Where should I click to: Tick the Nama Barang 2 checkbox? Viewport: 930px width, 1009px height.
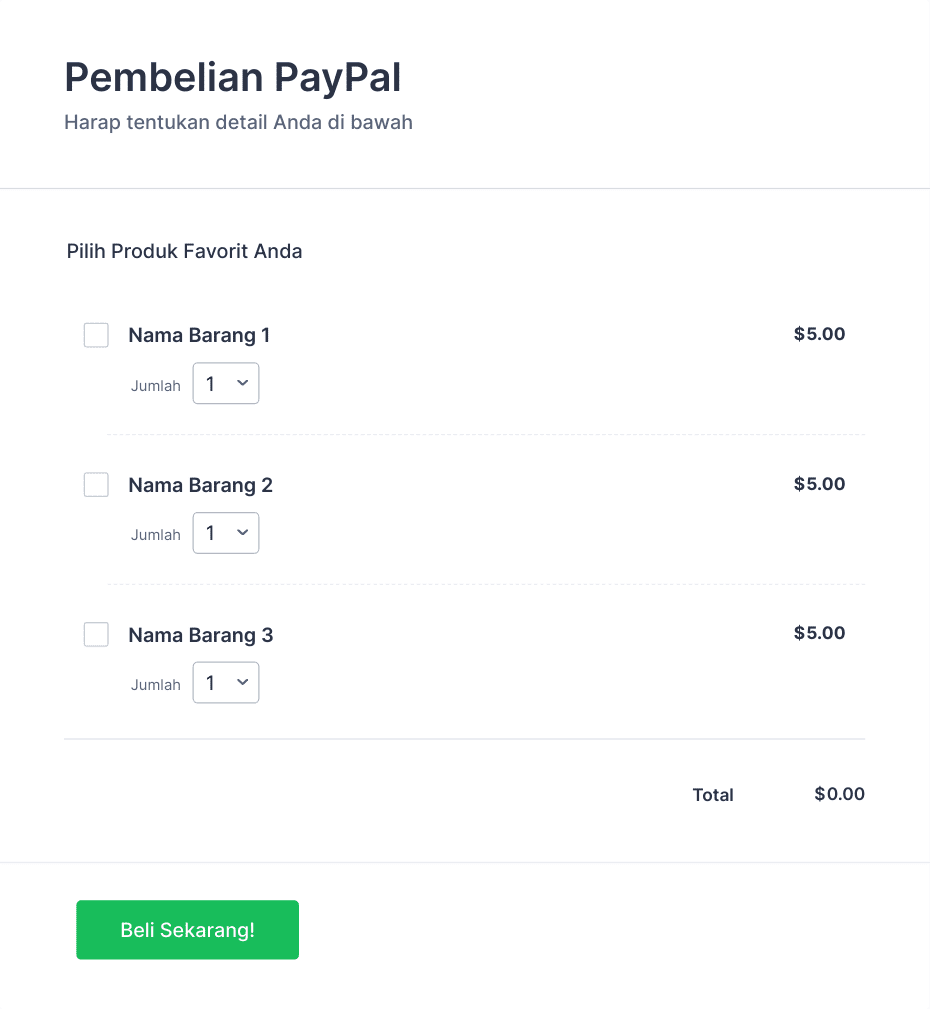pos(96,485)
